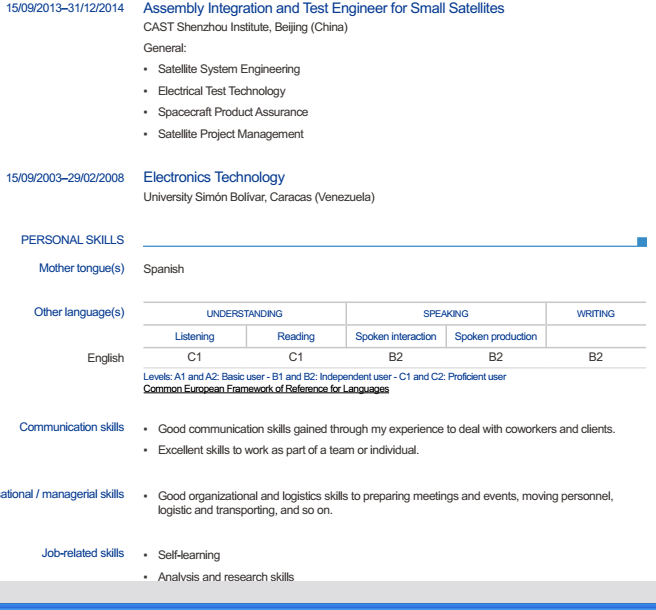Screen dimensions: 656x610
Task: Click the University Simón Bolívar, Caracas text
Action: [x=259, y=197]
